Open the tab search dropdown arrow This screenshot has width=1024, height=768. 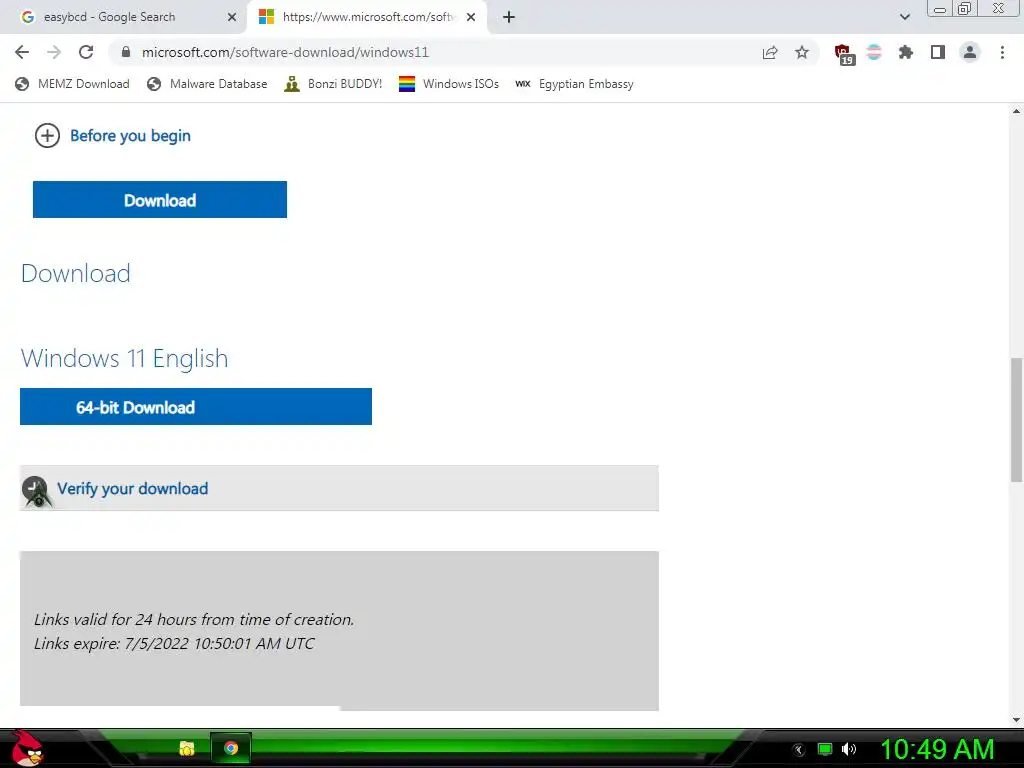(904, 17)
